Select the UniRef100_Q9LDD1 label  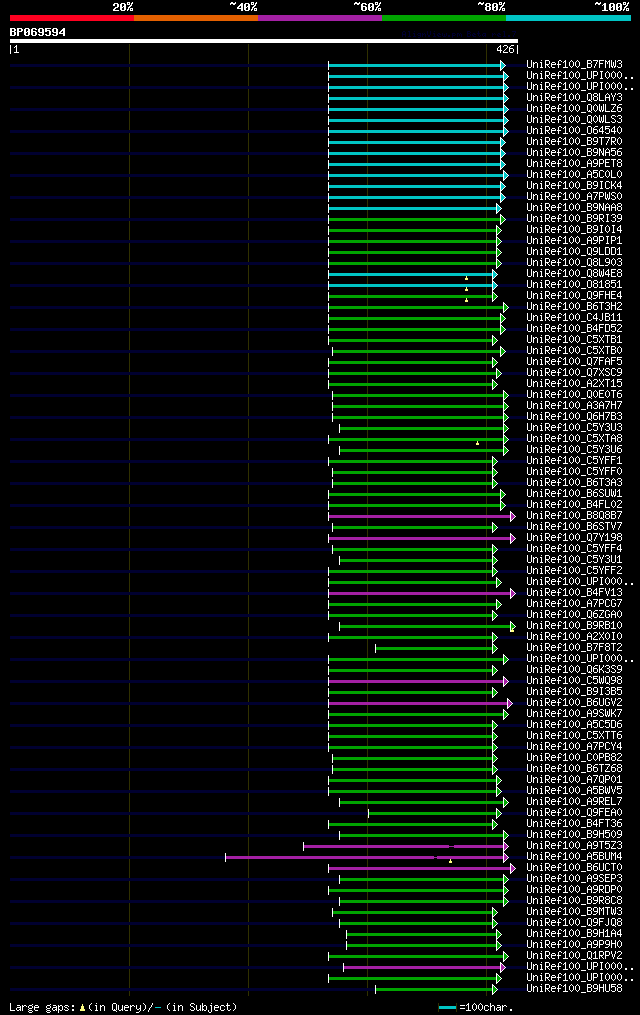pyautogui.click(x=574, y=252)
